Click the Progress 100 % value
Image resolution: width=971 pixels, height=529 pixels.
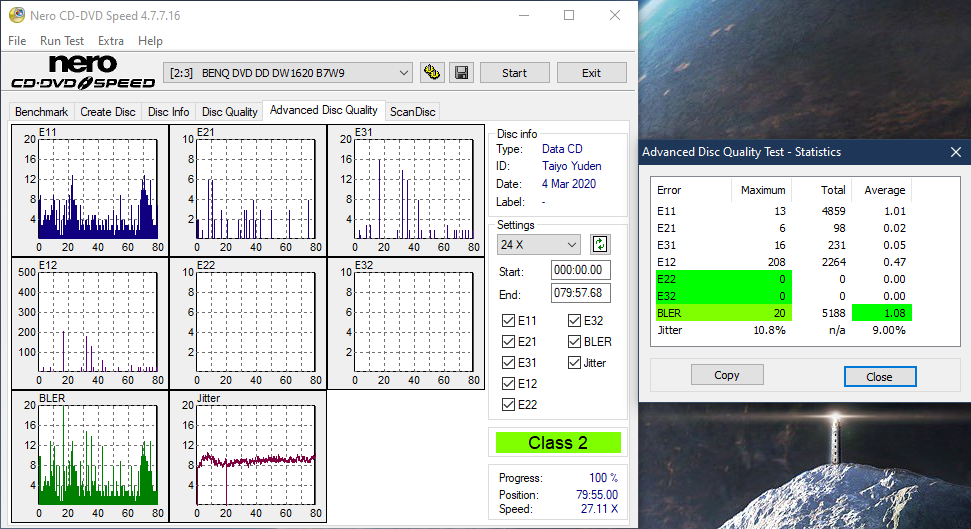click(604, 478)
